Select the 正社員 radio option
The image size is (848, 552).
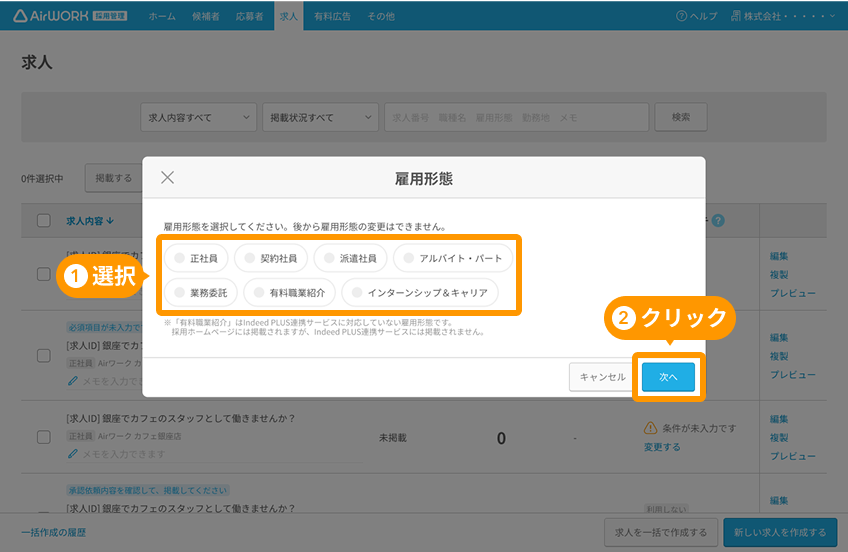[x=196, y=258]
